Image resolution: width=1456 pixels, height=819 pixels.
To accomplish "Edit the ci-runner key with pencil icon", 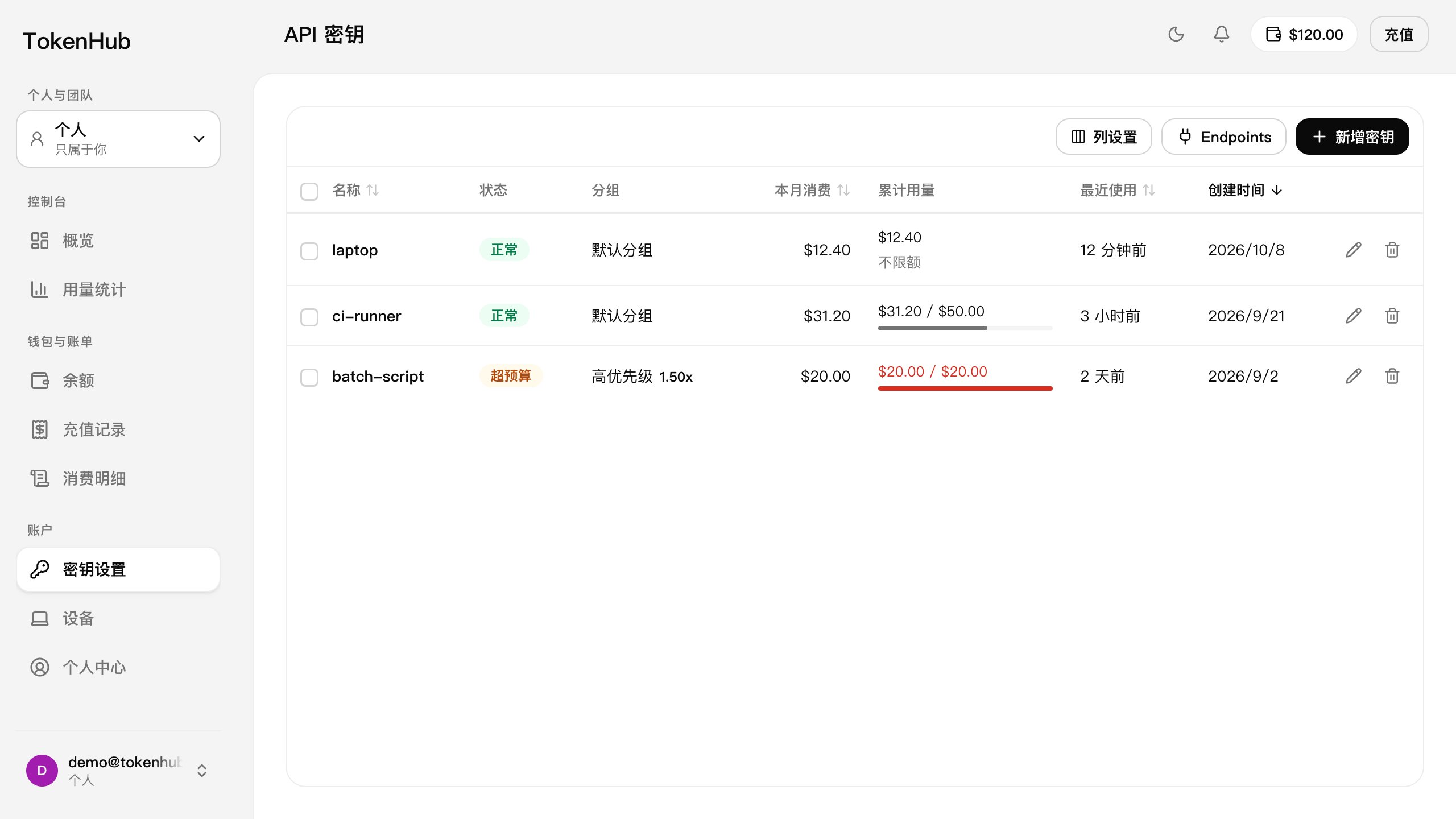I will pos(1354,316).
